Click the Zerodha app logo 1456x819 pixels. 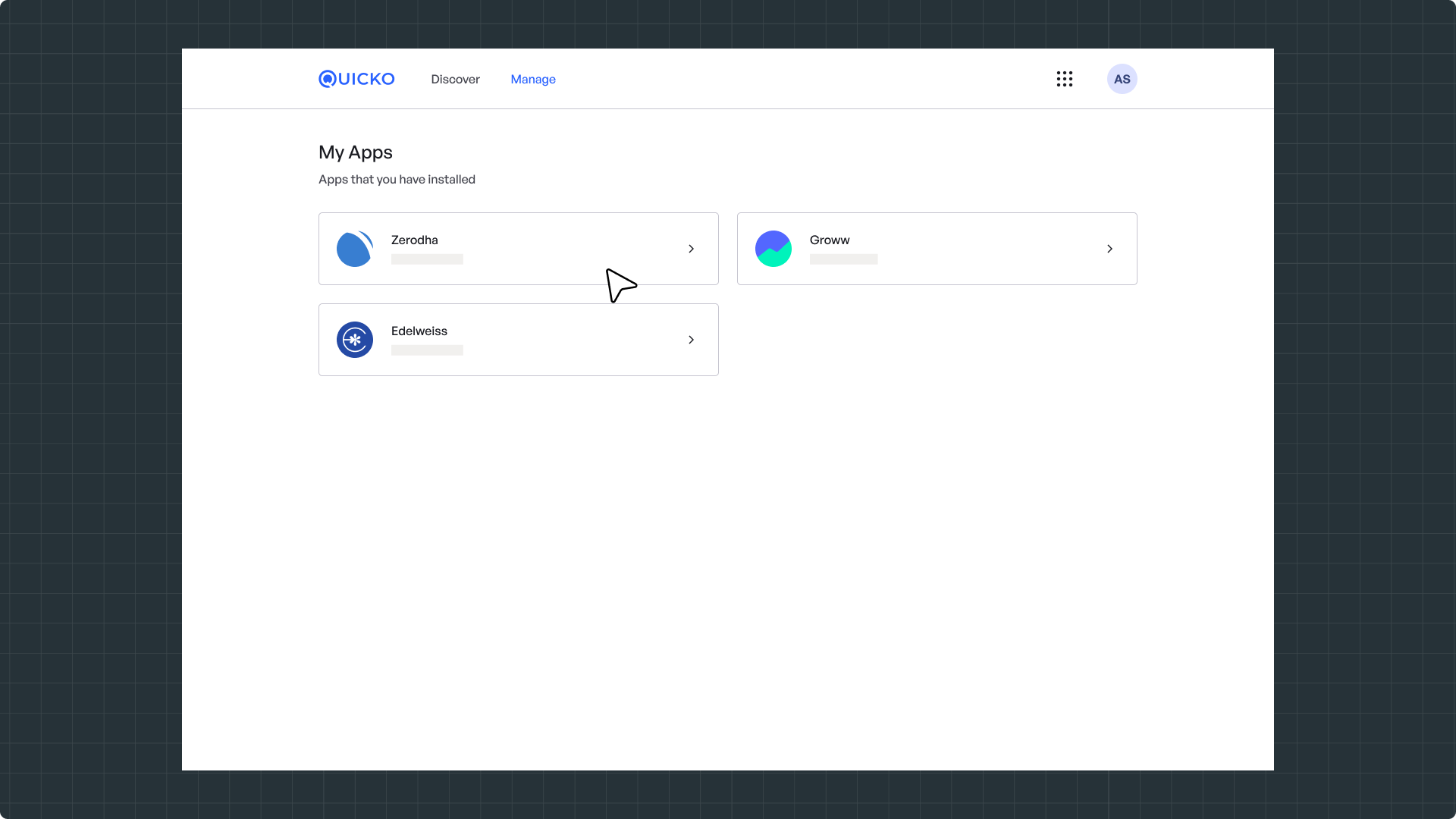click(354, 249)
